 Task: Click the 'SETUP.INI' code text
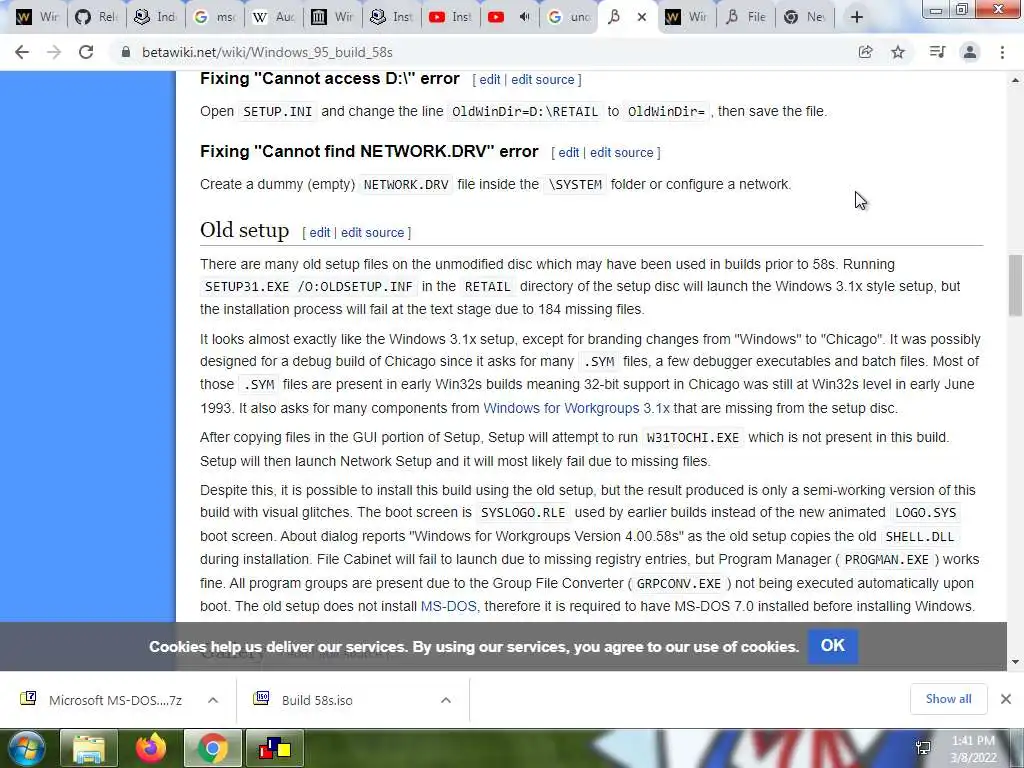click(278, 112)
